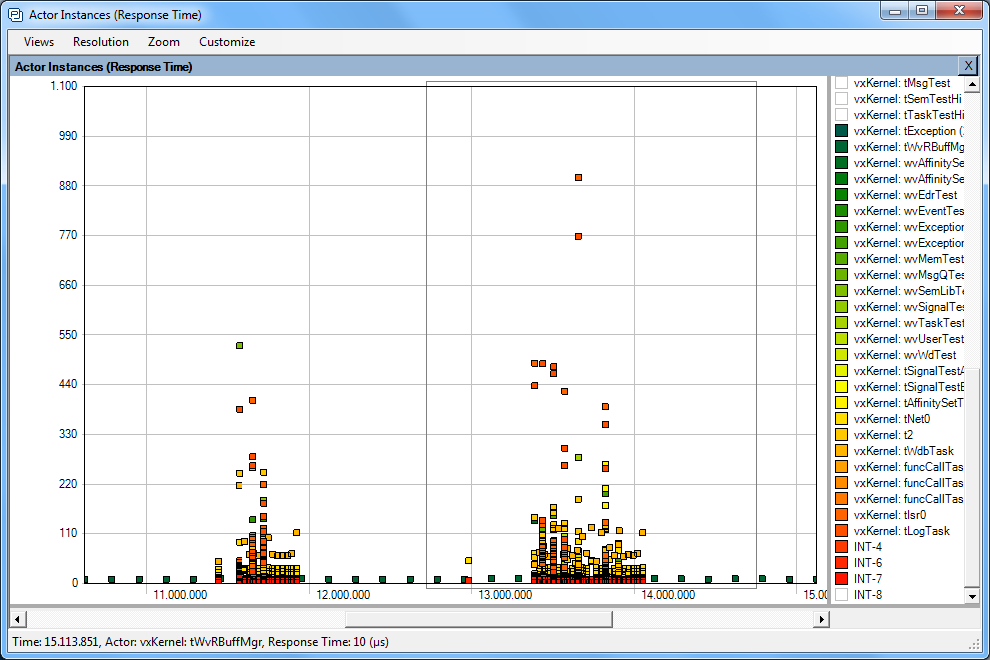The width and height of the screenshot is (990, 660).
Task: Click the window icon in the title bar
Action: click(15, 15)
